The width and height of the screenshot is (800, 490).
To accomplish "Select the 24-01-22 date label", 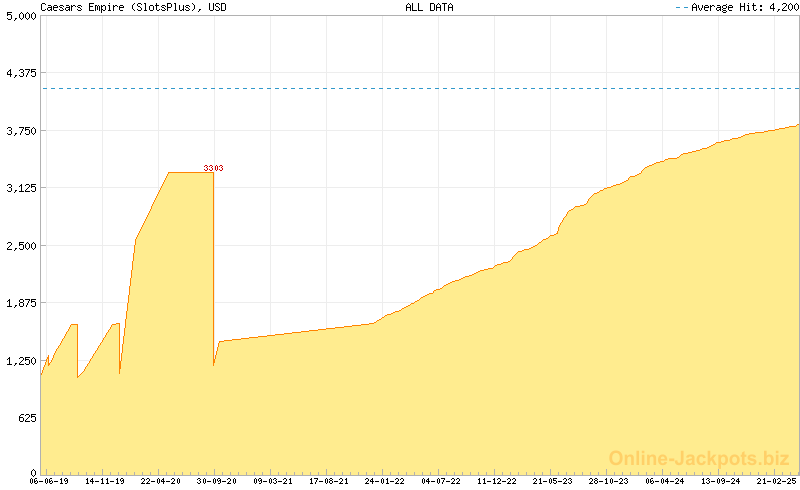I will coord(385,481).
